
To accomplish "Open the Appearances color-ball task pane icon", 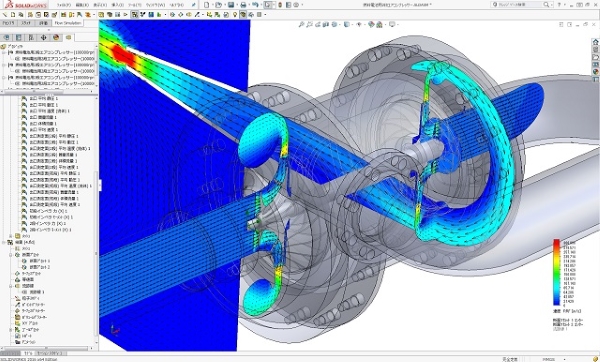I will coord(595,72).
